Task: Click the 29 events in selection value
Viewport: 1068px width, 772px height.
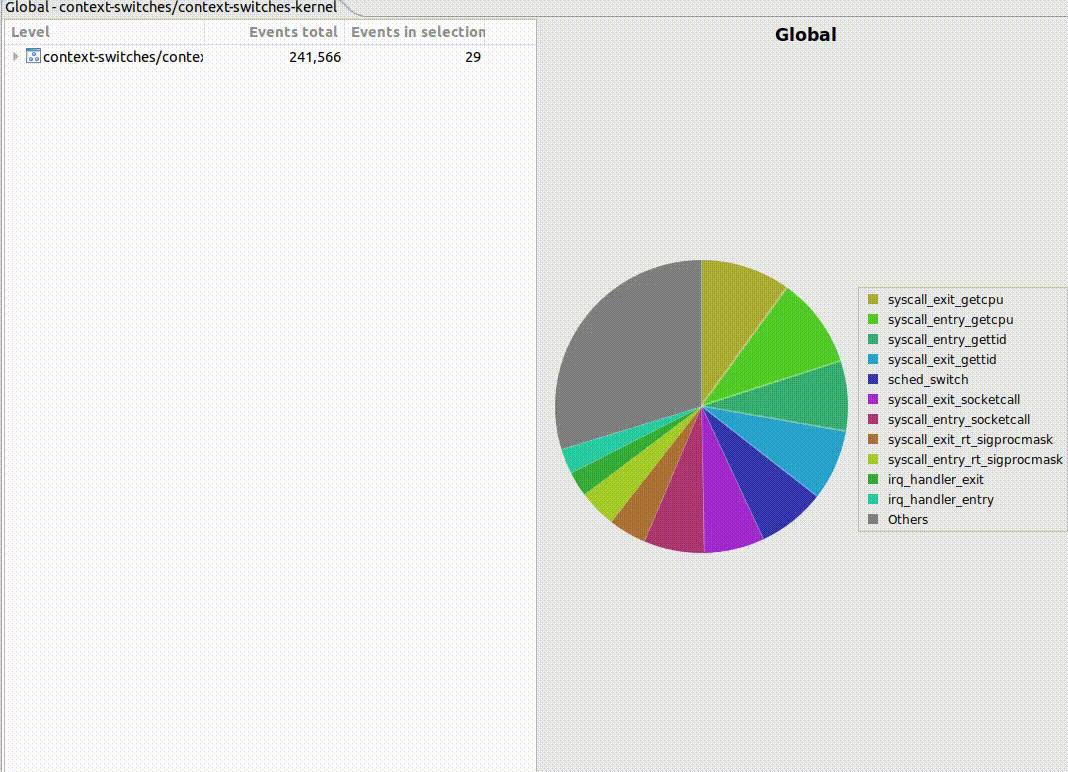Action: (473, 57)
